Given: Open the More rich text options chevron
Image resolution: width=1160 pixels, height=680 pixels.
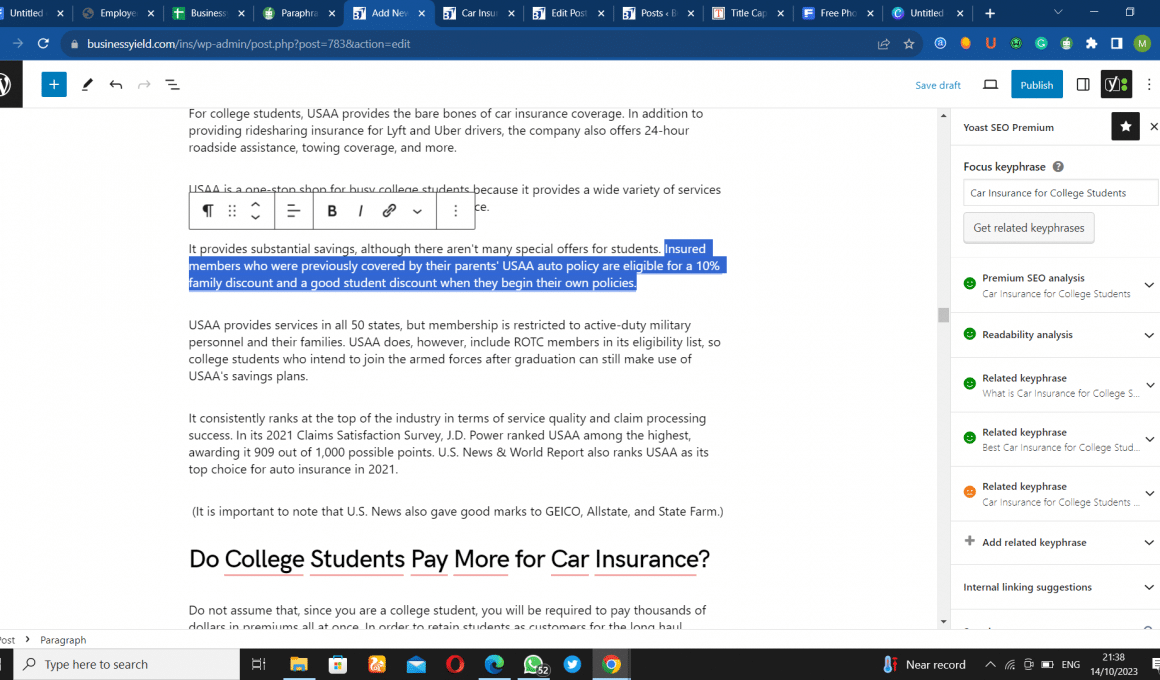Looking at the screenshot, I should [x=417, y=211].
